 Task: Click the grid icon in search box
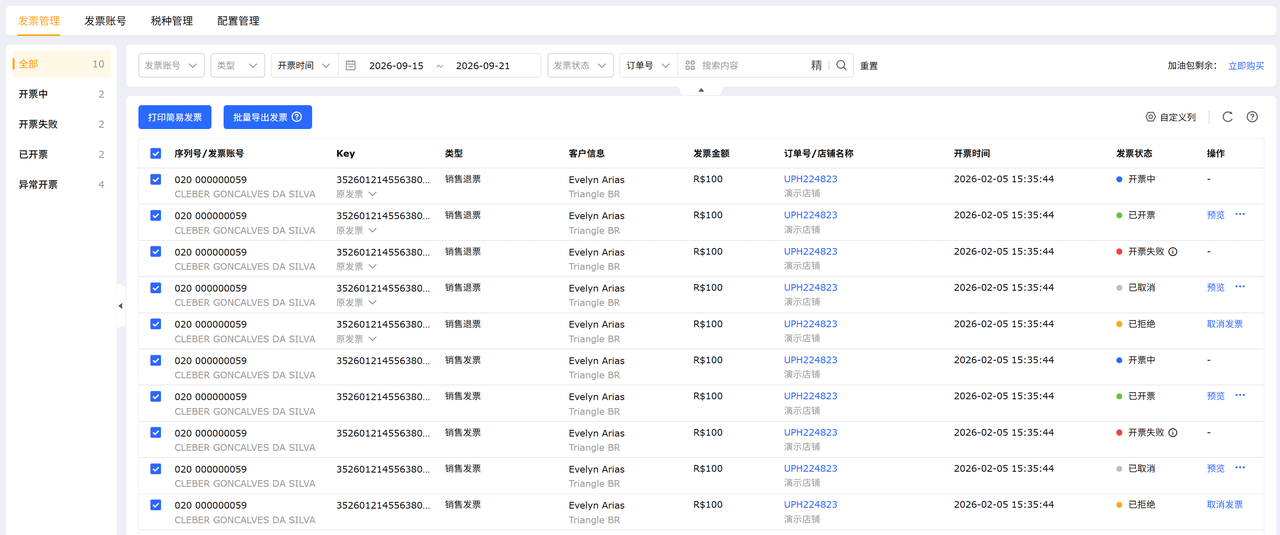tap(690, 65)
